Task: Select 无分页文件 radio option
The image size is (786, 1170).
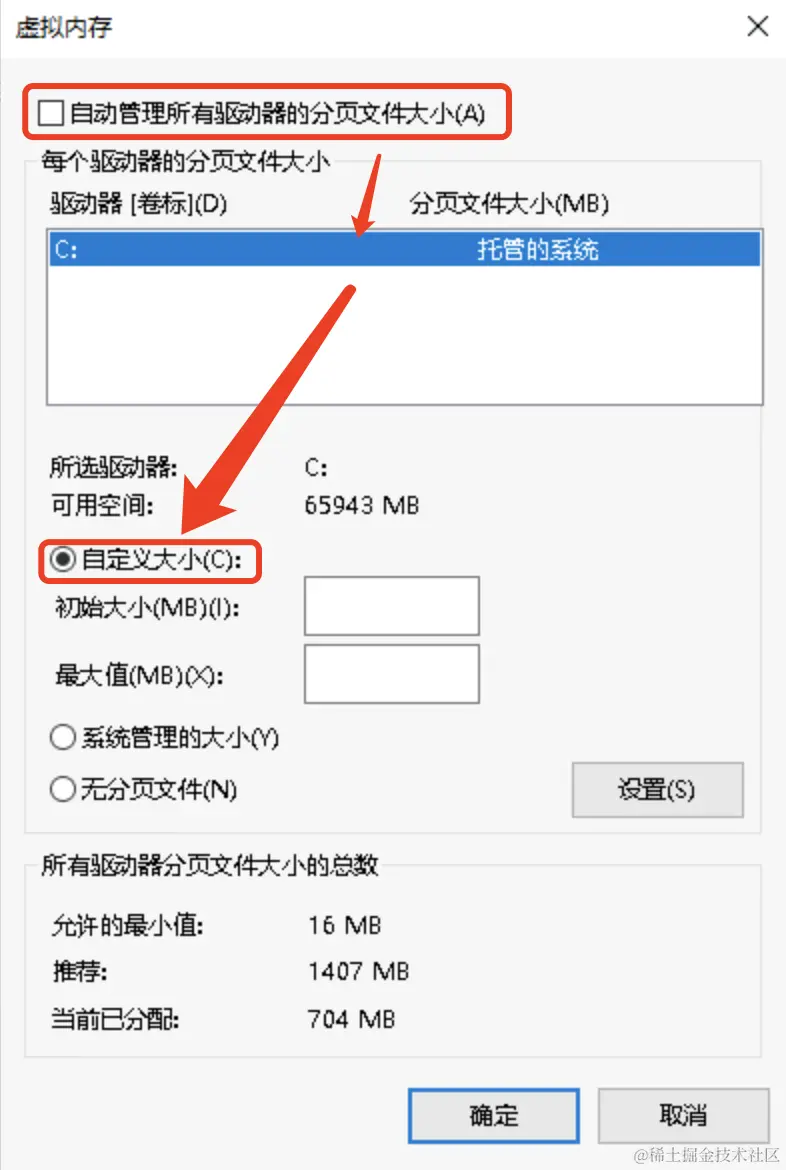Action: point(63,789)
